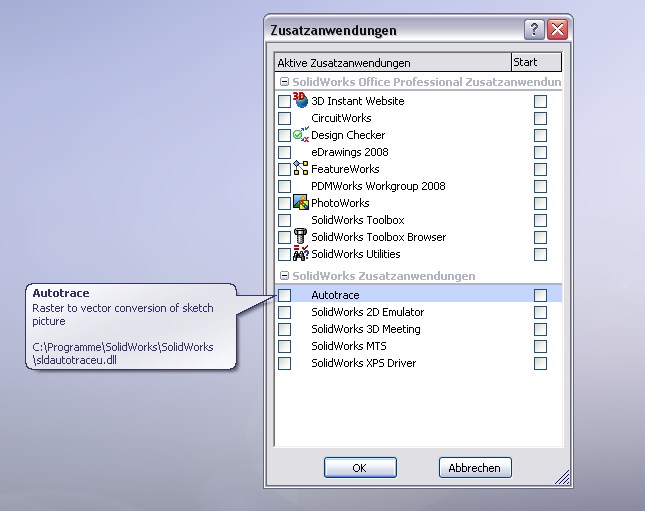The width and height of the screenshot is (645, 511).
Task: Check SolidWorks Toolbox Browser active checkbox
Action: click(x=284, y=237)
